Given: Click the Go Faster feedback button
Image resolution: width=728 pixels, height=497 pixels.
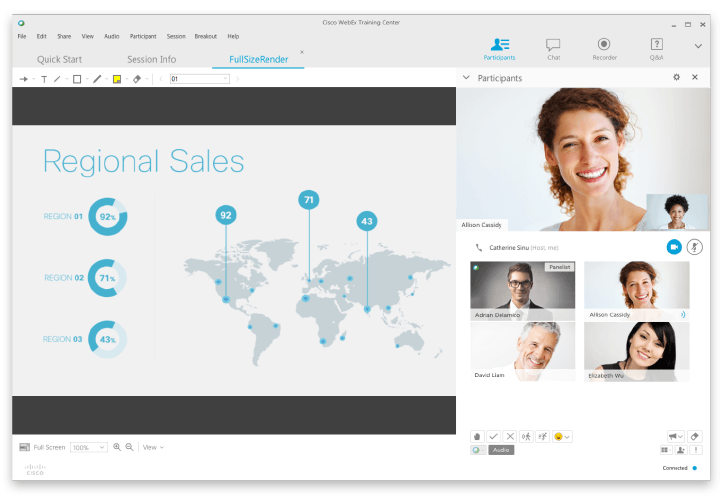Looking at the screenshot, I should (x=542, y=437).
